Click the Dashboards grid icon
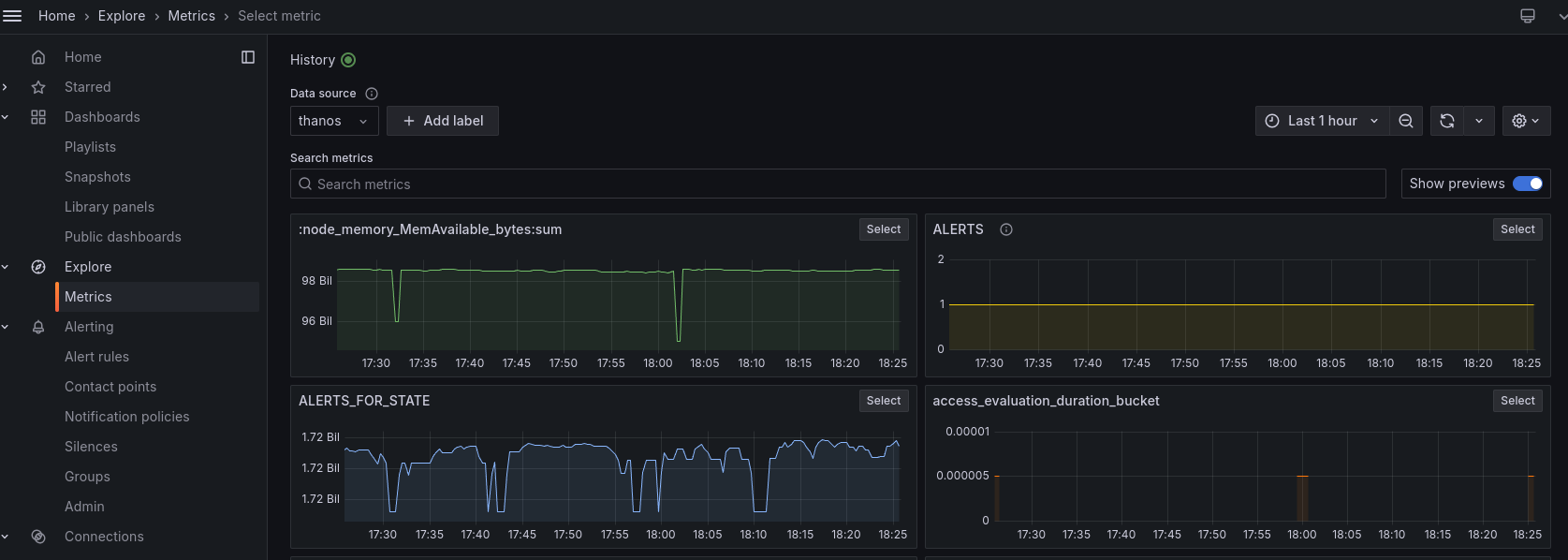The height and width of the screenshot is (560, 1568). click(x=38, y=117)
